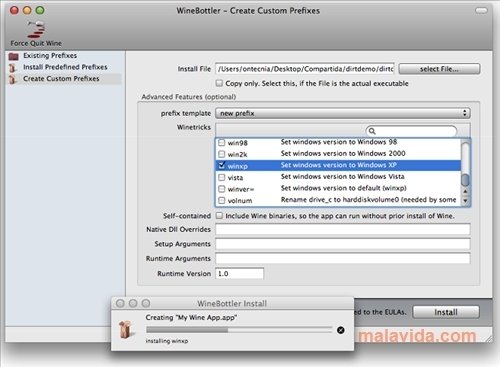Viewport: 500px width, 367px height.
Task: Open the Existing Prefixes section
Action: (x=50, y=56)
